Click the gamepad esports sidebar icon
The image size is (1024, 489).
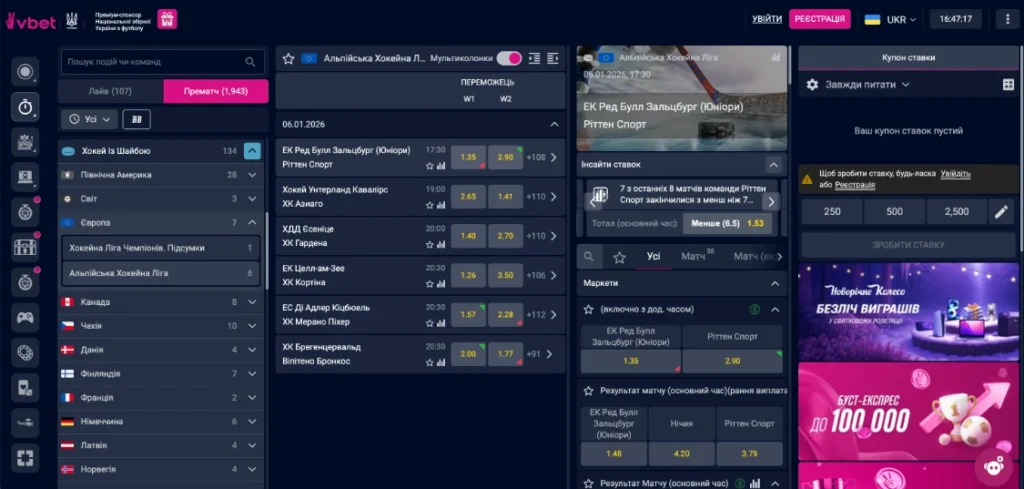tap(25, 317)
